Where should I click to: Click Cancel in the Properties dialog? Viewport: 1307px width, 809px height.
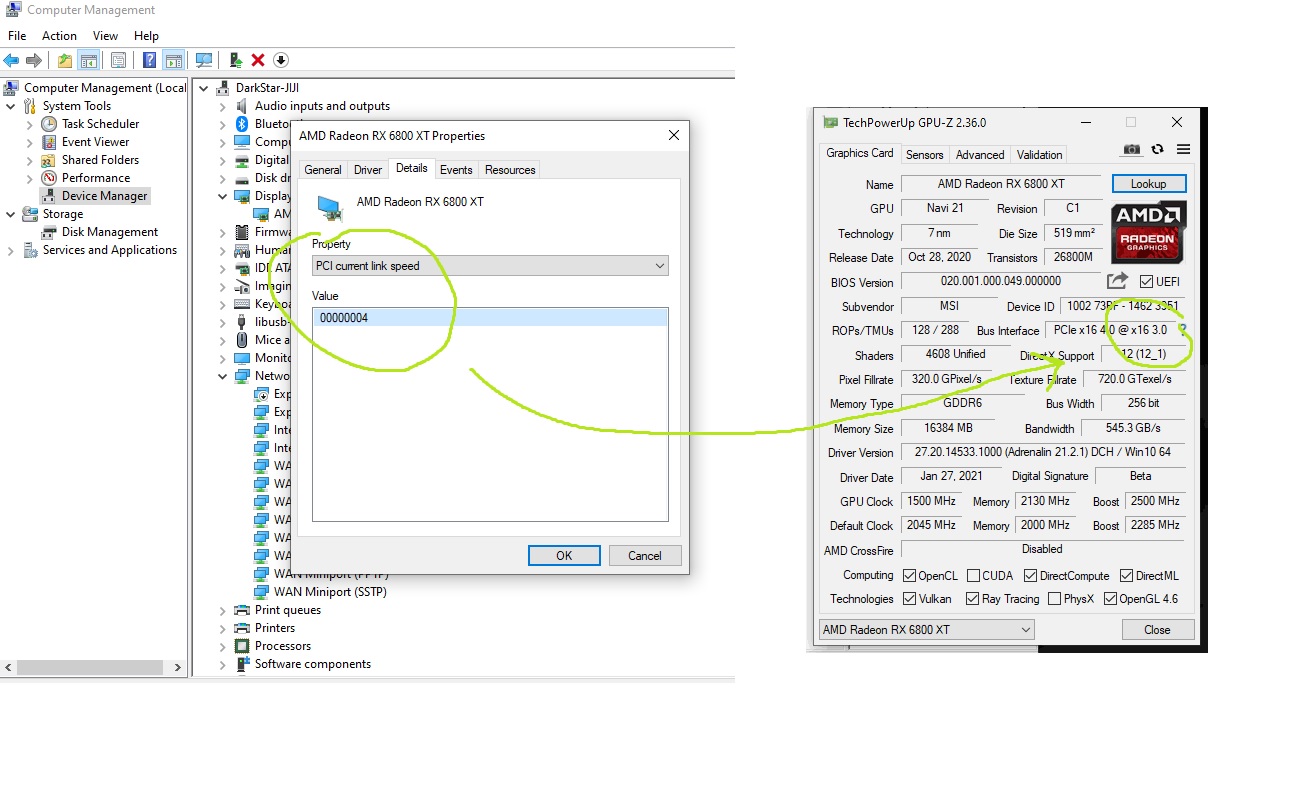[x=645, y=556]
